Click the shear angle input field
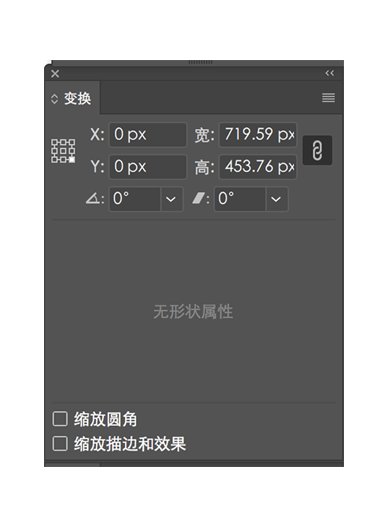This screenshot has height=527, width=388. coord(240,199)
